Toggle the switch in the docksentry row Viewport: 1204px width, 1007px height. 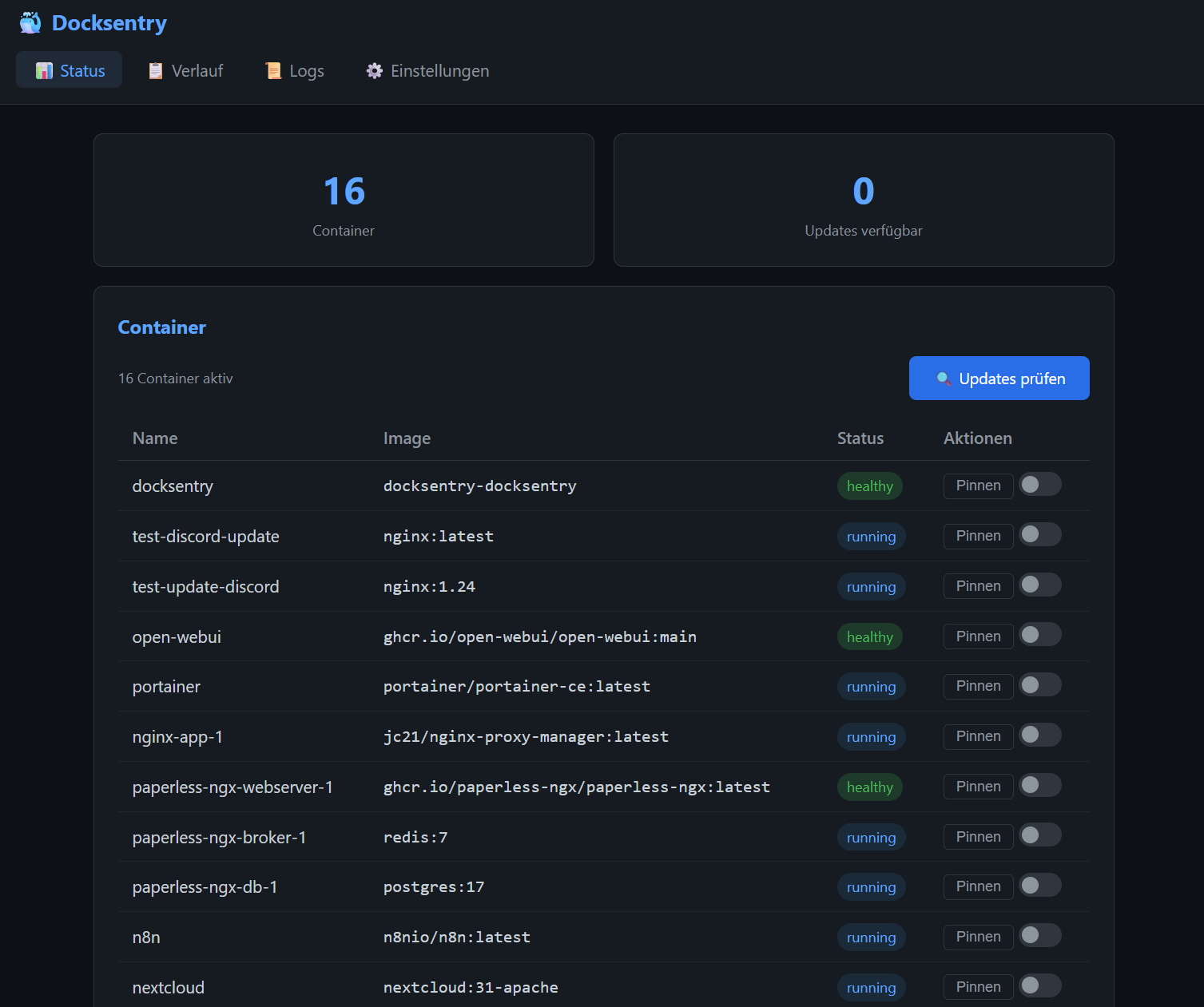click(x=1040, y=484)
